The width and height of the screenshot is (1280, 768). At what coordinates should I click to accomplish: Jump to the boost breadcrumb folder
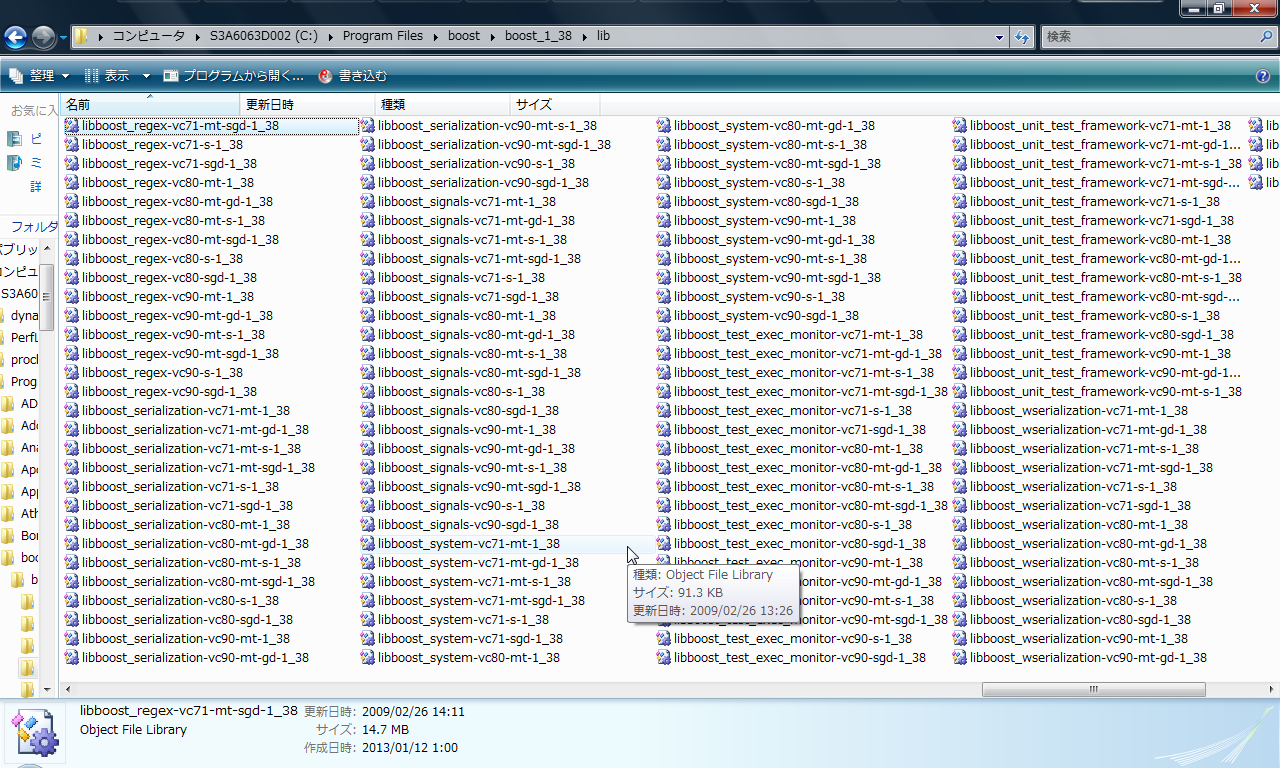tap(464, 36)
